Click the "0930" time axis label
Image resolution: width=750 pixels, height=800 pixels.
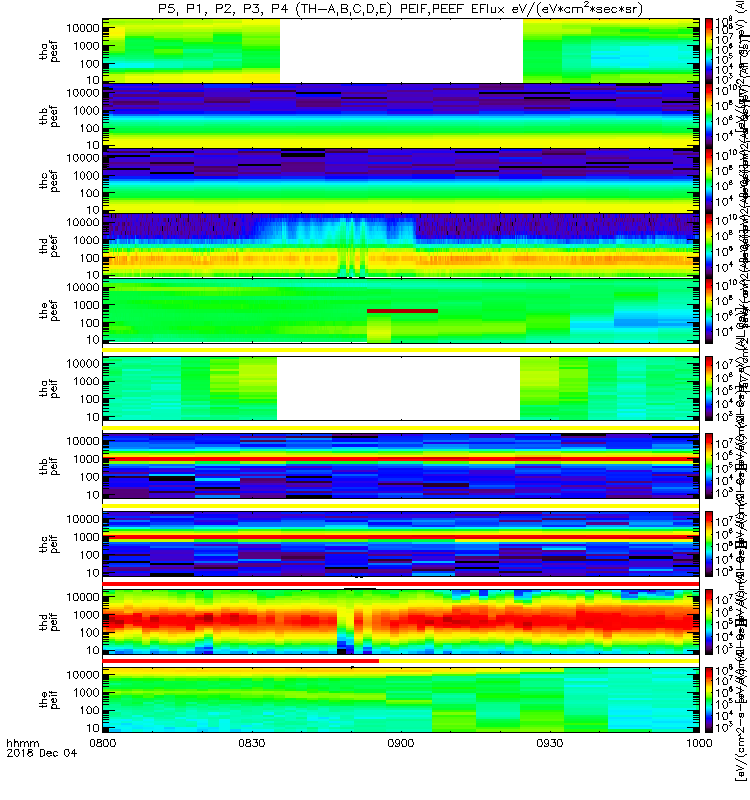pyautogui.click(x=549, y=743)
